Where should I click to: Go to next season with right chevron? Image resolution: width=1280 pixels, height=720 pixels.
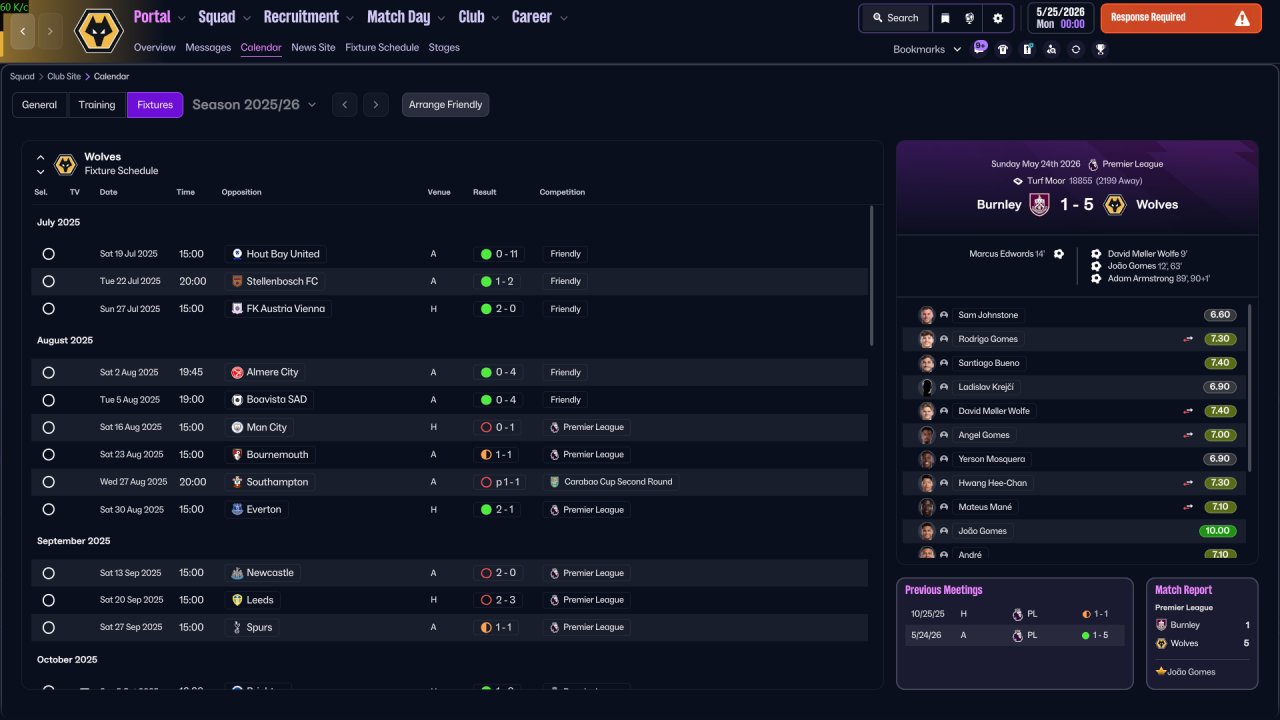(376, 105)
